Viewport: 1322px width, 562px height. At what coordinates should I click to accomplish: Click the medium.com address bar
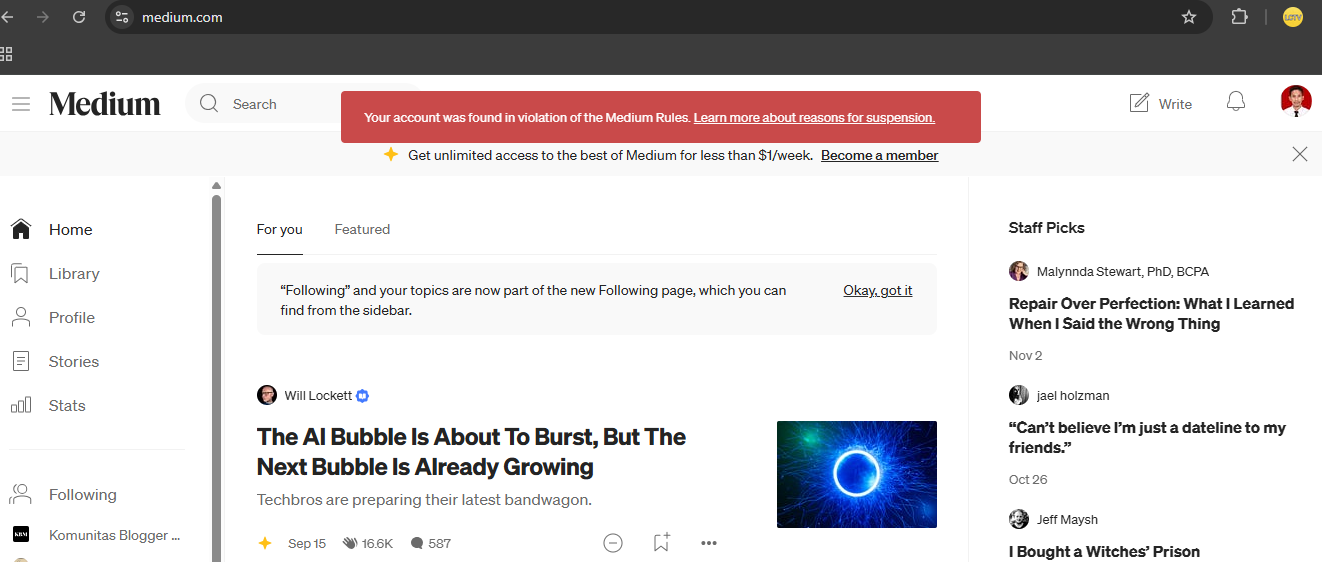point(660,17)
